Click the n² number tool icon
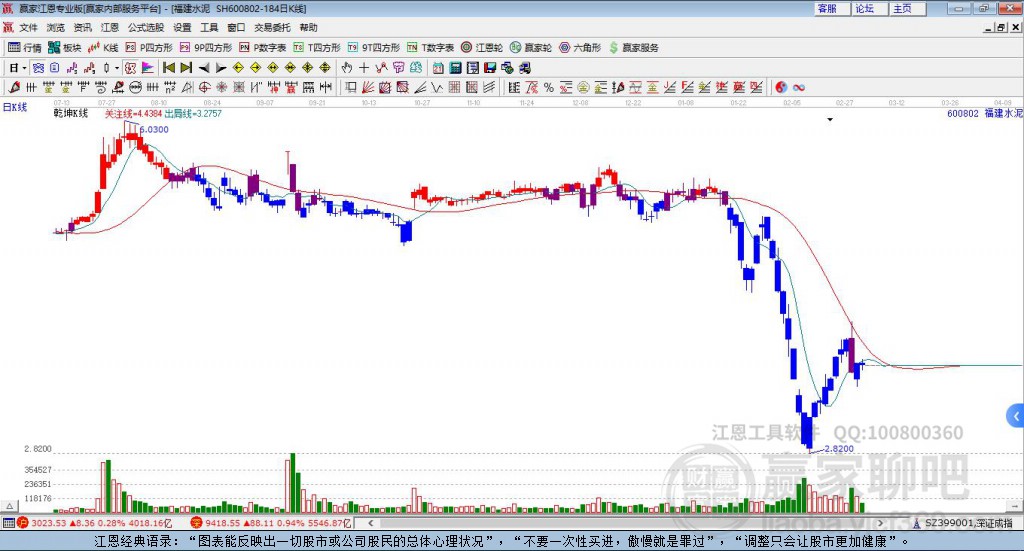Viewport: 1024px width, 551px height. [170, 87]
